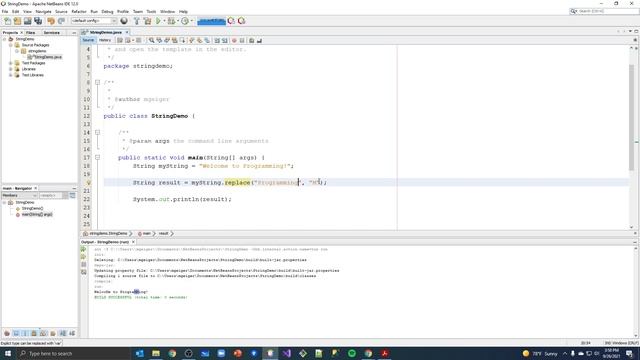
Task: Click the Source view button
Action: (88, 40)
